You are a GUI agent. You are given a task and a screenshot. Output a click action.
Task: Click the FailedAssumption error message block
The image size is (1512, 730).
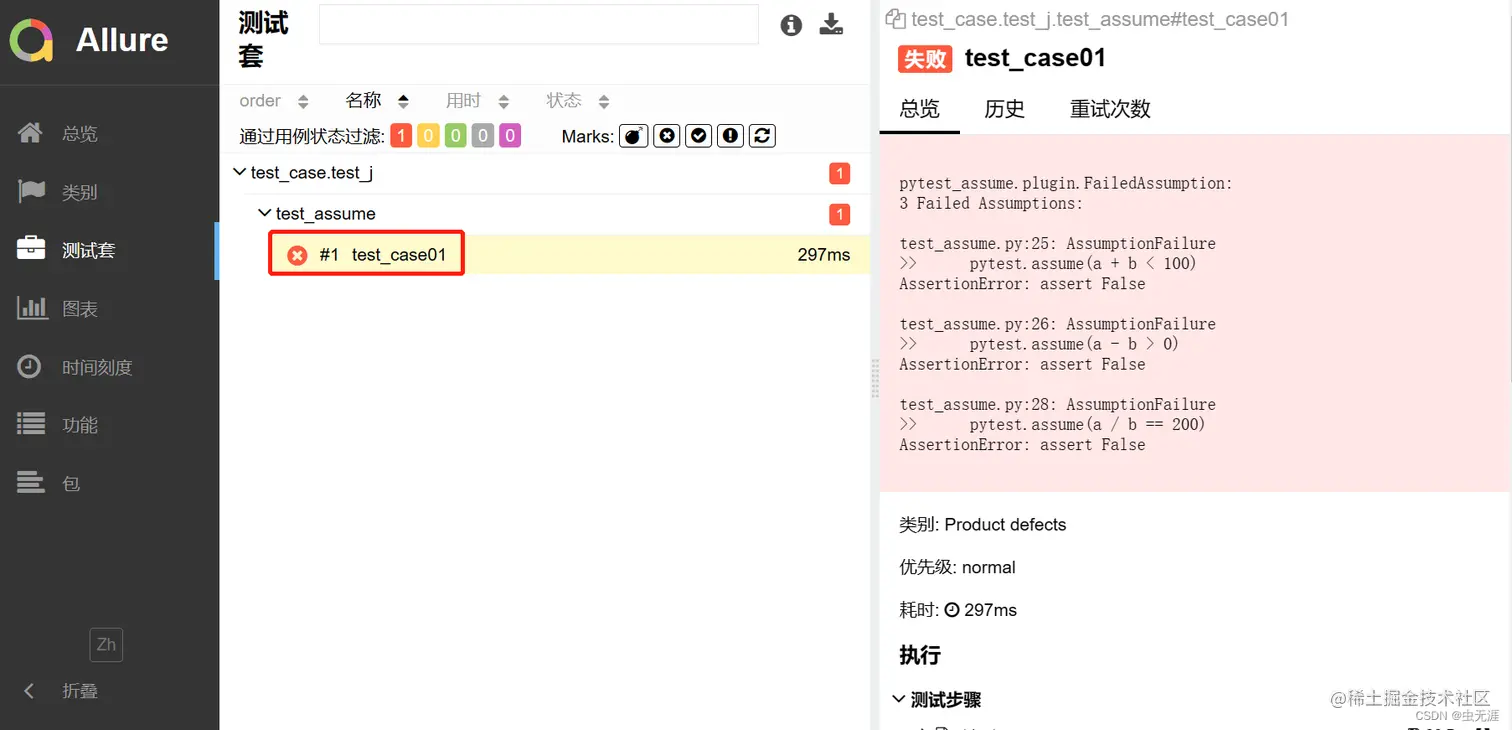coord(1196,314)
